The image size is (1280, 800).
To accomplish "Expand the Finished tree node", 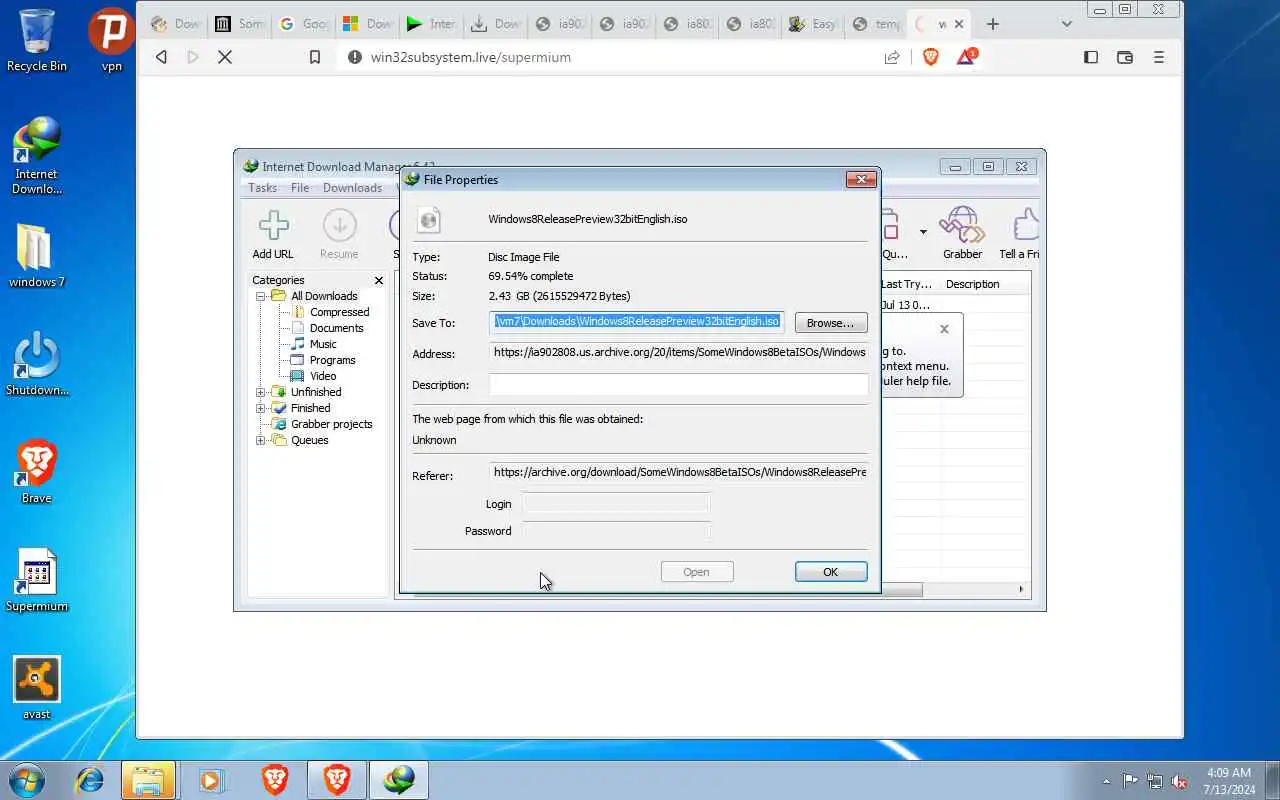I will coord(260,408).
